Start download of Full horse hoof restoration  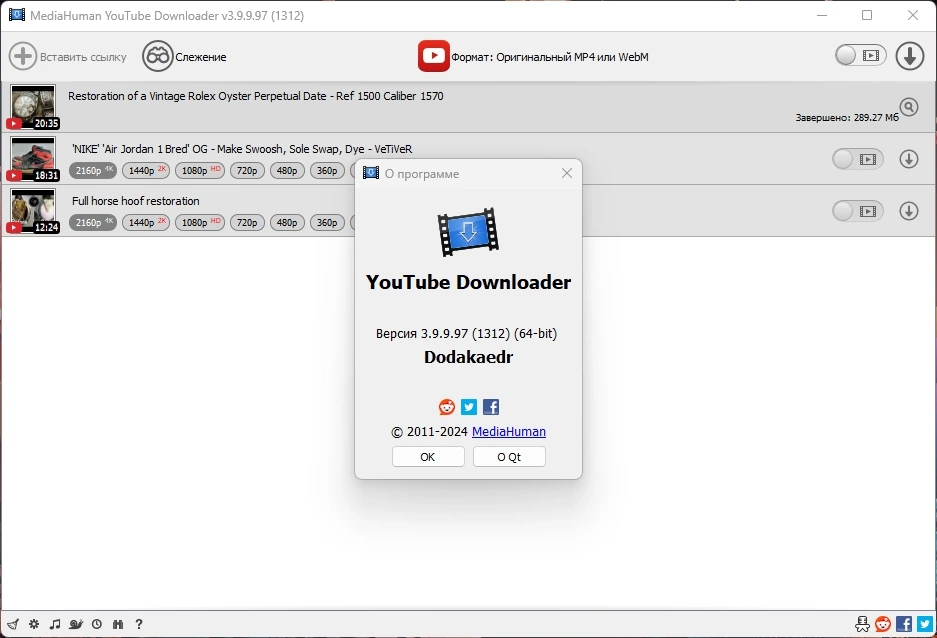[909, 211]
